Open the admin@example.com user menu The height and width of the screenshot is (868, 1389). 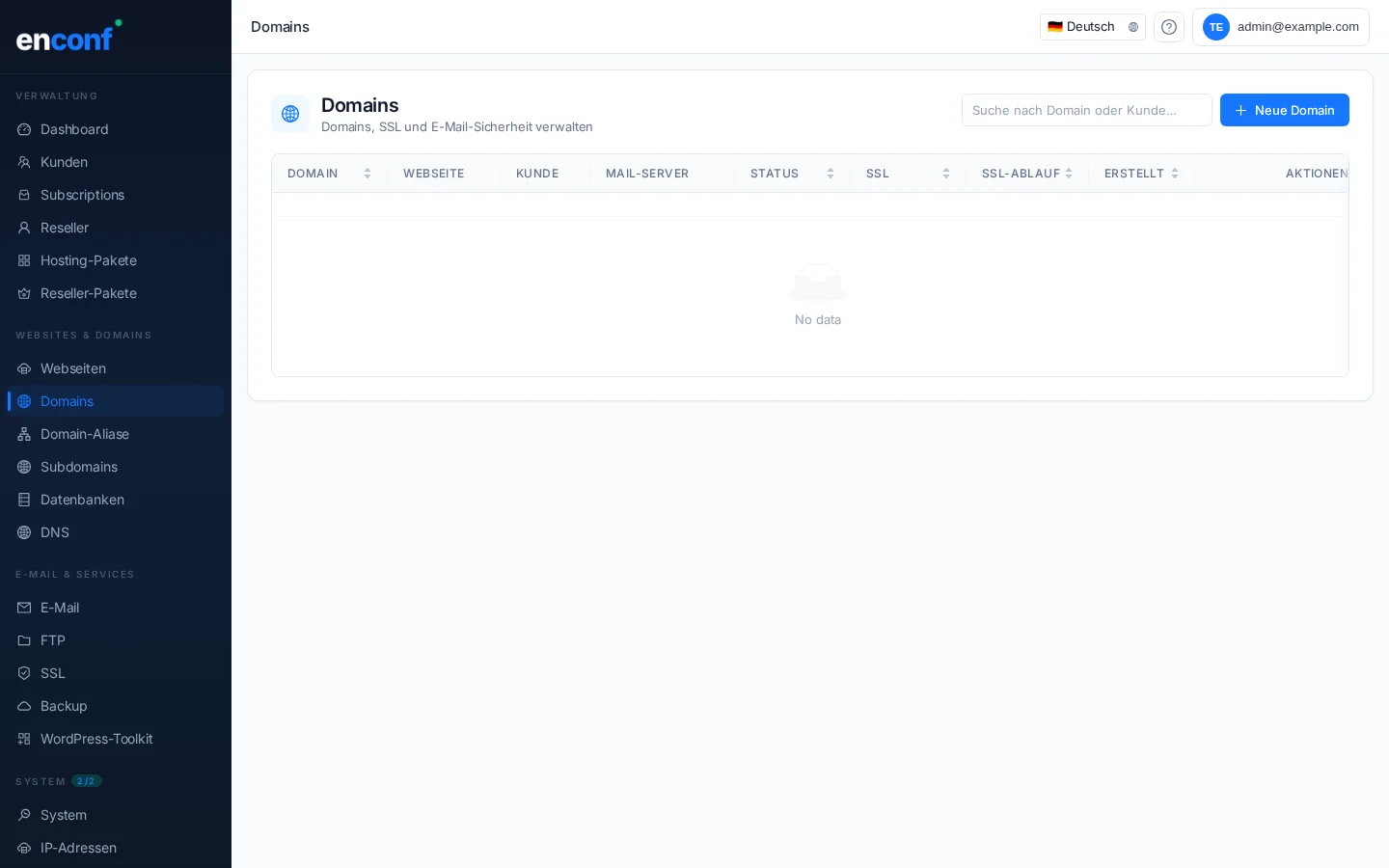pos(1280,27)
